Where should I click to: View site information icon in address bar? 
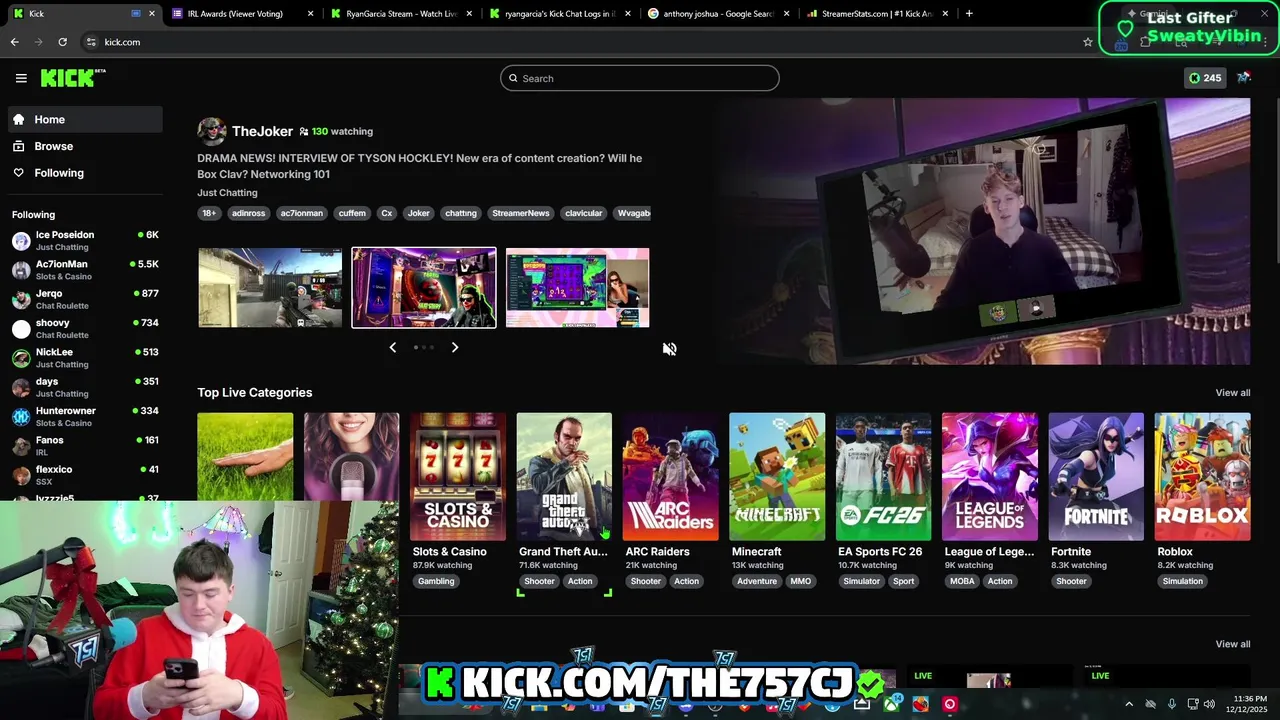[91, 42]
